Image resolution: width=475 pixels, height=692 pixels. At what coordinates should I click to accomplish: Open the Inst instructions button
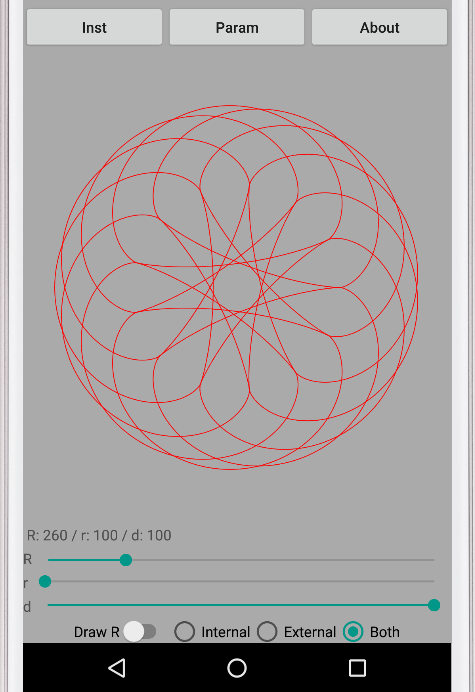[x=94, y=27]
